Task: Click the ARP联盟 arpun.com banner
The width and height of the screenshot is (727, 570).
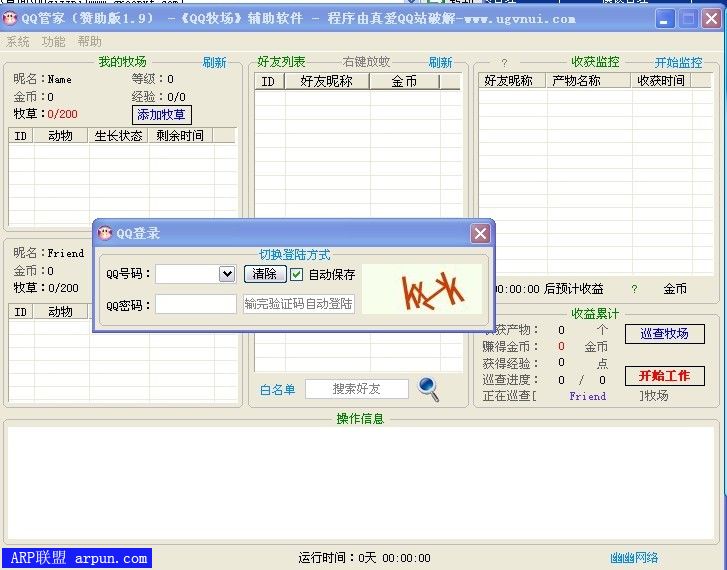Action: tap(77, 558)
